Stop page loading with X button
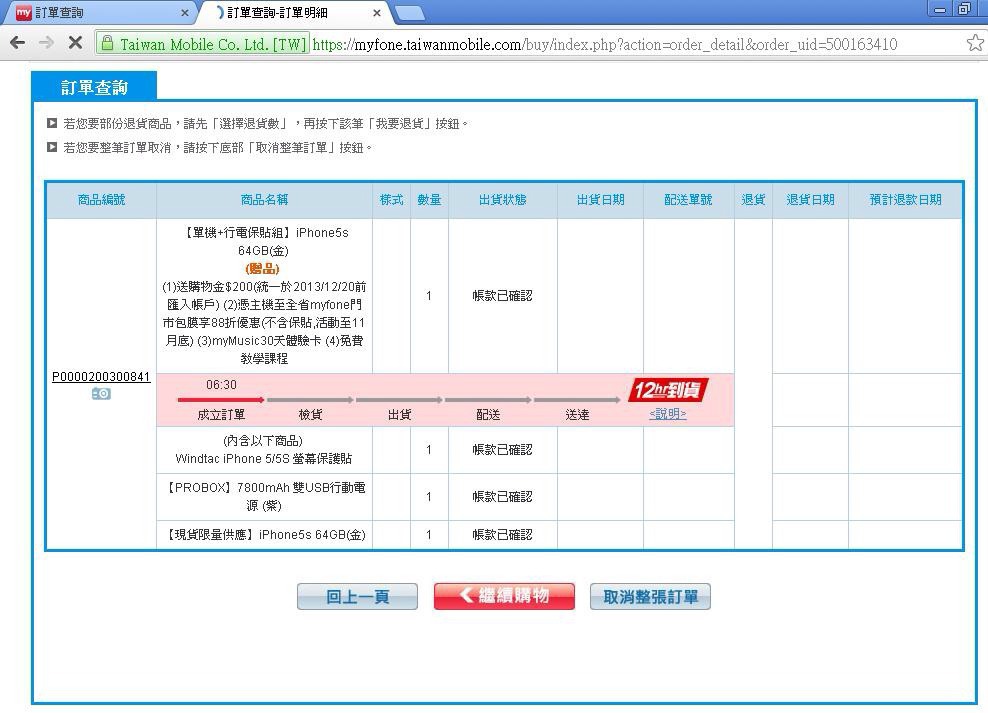This screenshot has width=988, height=713. [x=75, y=43]
